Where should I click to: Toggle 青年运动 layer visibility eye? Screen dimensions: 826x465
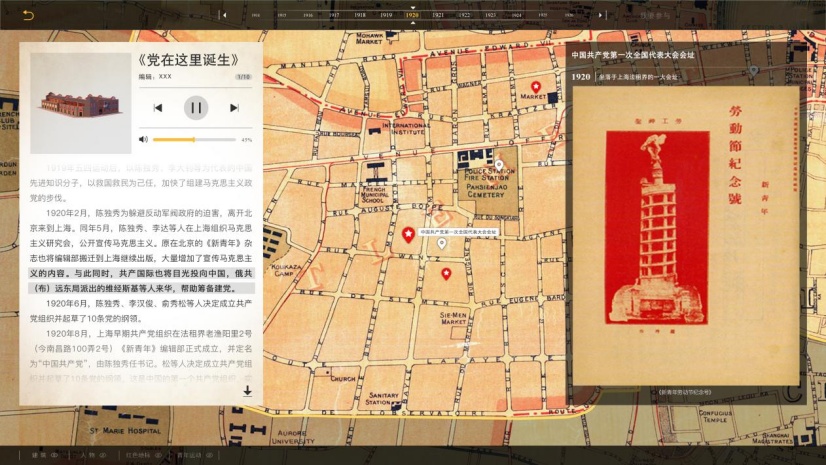(x=209, y=455)
